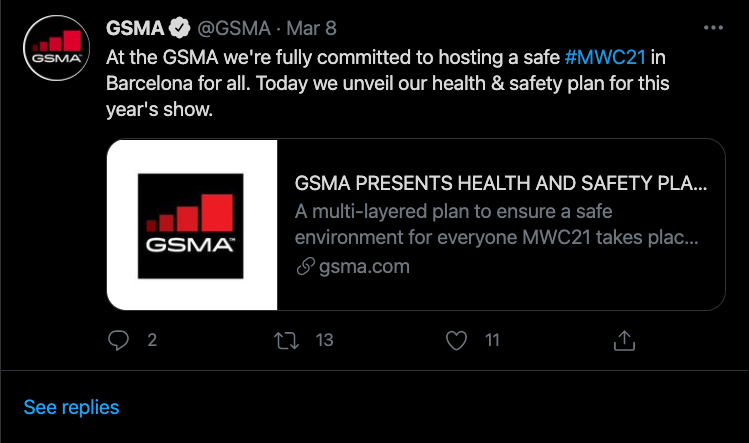Viewport: 749px width, 443px height.
Task: Like the tweet with the heart icon
Action: [456, 340]
